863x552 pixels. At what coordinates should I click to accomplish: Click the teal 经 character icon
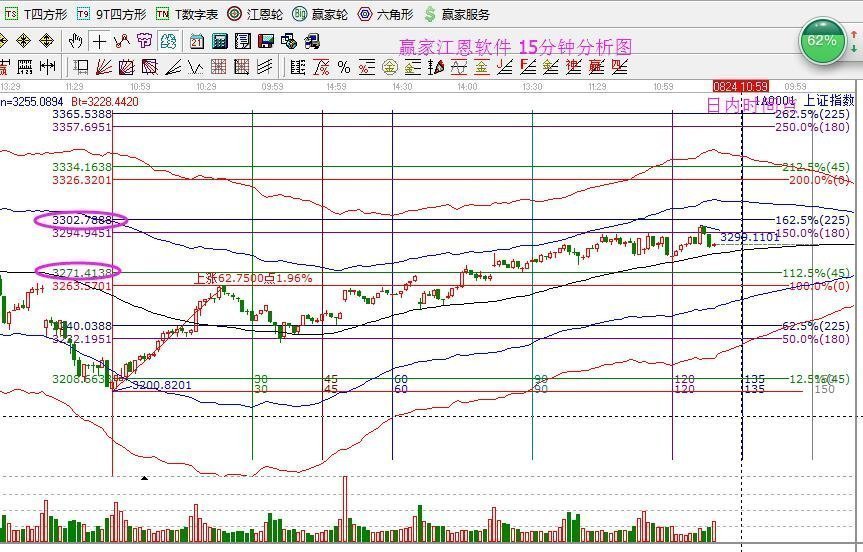(x=168, y=41)
